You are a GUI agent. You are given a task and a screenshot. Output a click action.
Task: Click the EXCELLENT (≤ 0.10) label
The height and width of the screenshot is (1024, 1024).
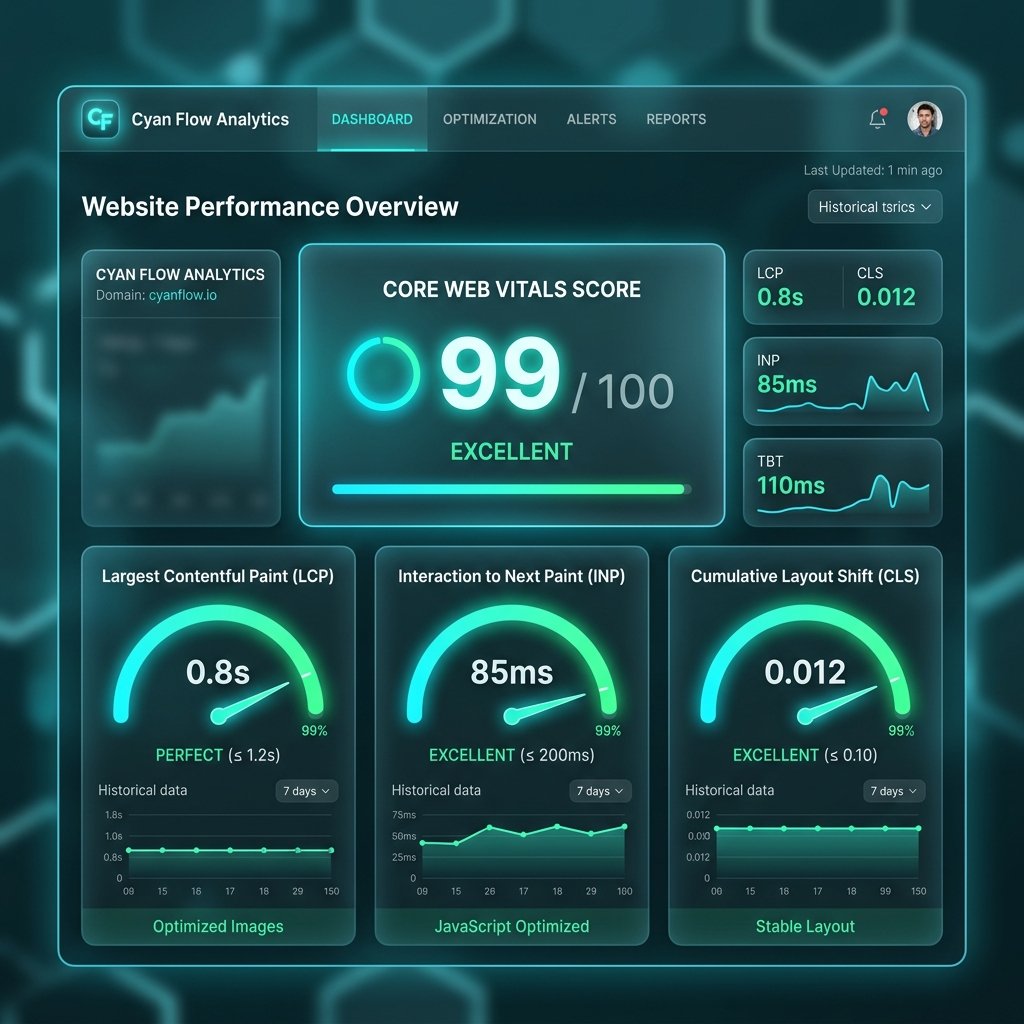[805, 755]
